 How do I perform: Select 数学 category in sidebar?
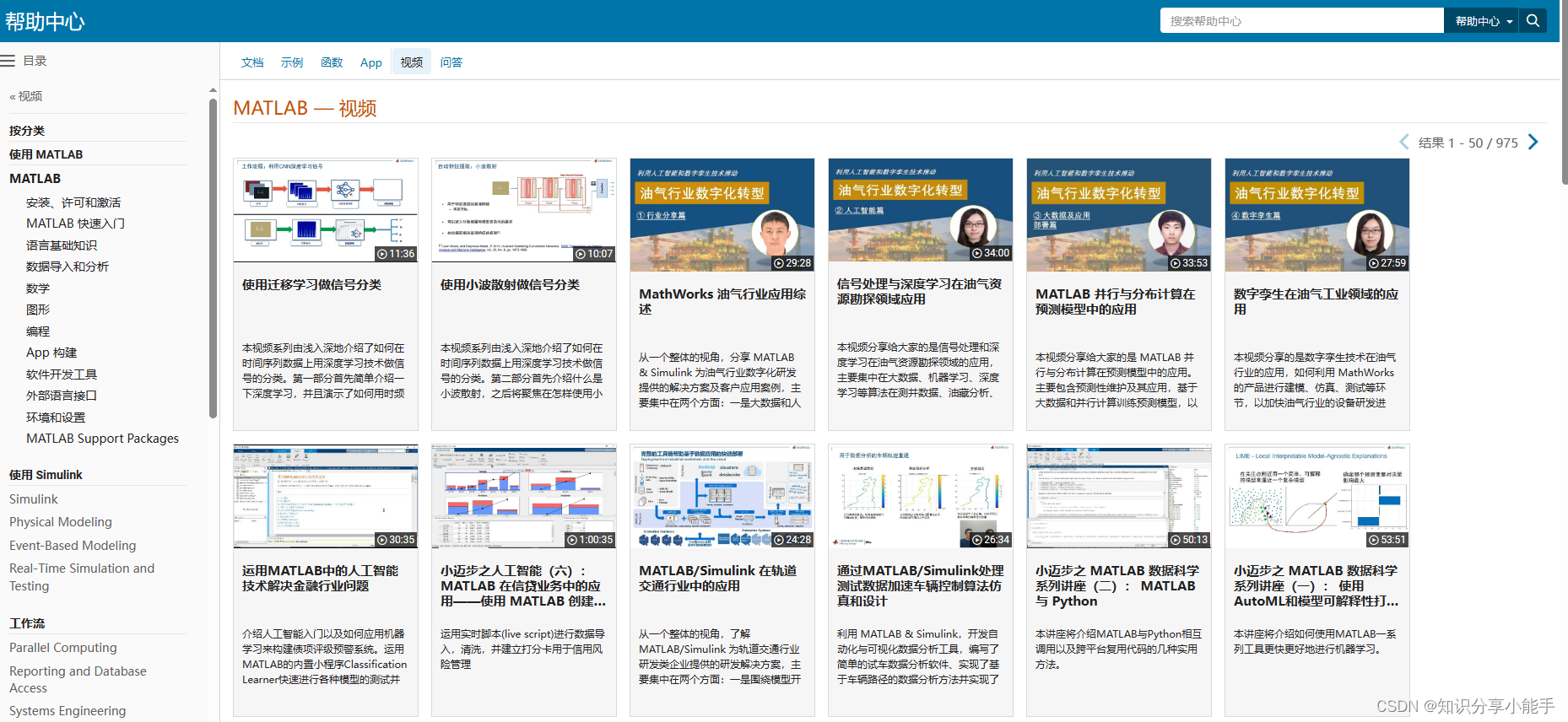click(38, 288)
